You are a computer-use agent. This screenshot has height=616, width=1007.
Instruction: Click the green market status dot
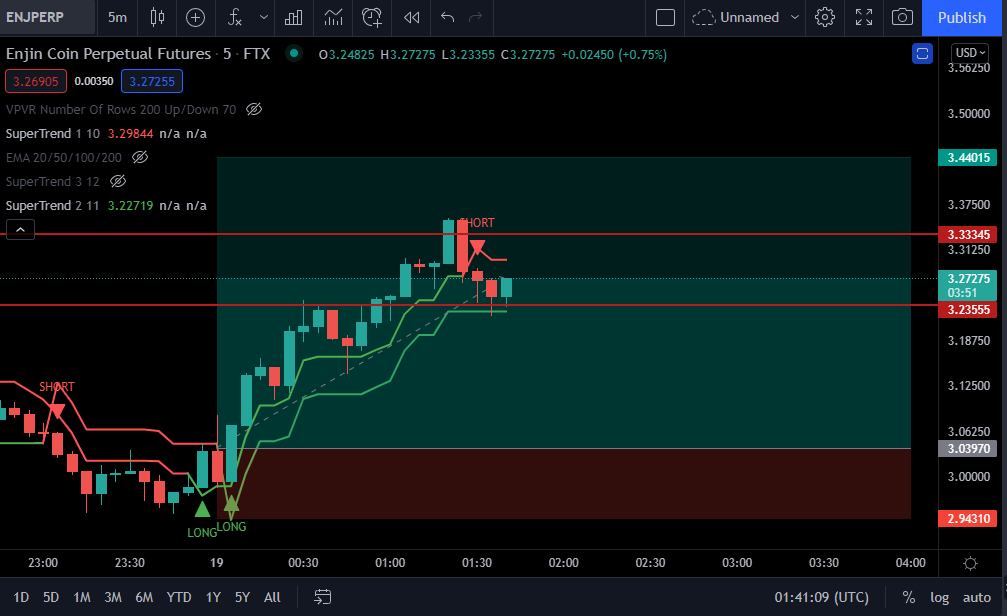[294, 53]
